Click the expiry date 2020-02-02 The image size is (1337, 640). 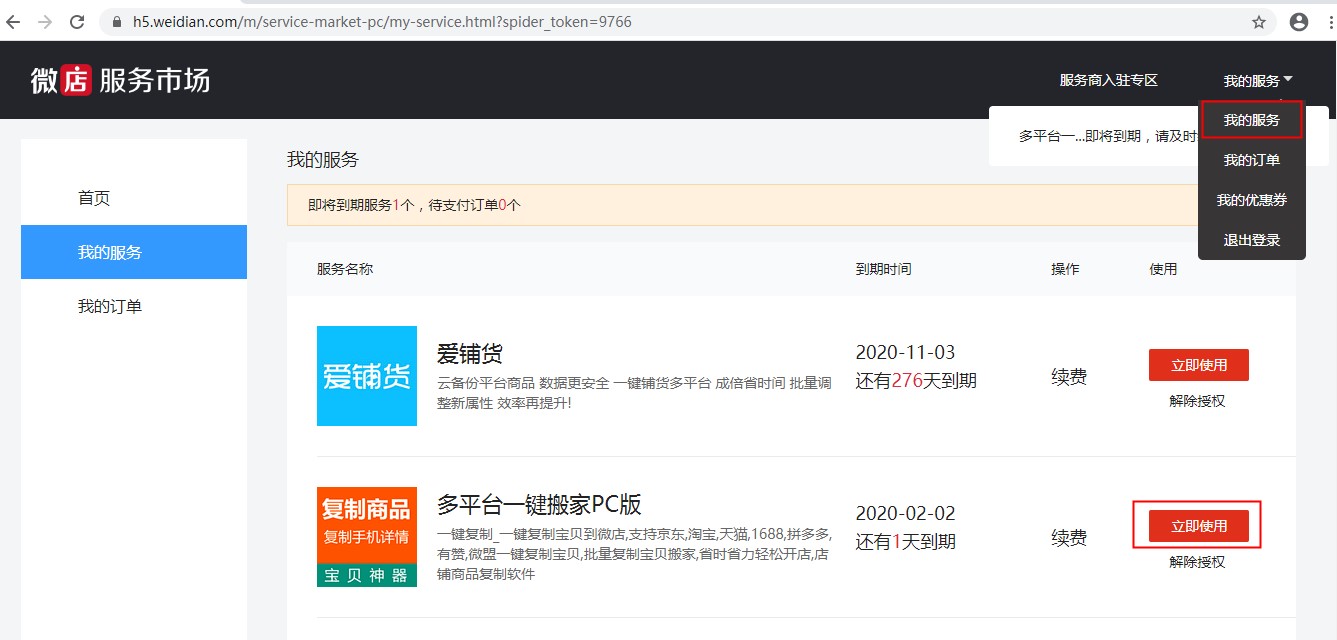click(x=906, y=513)
